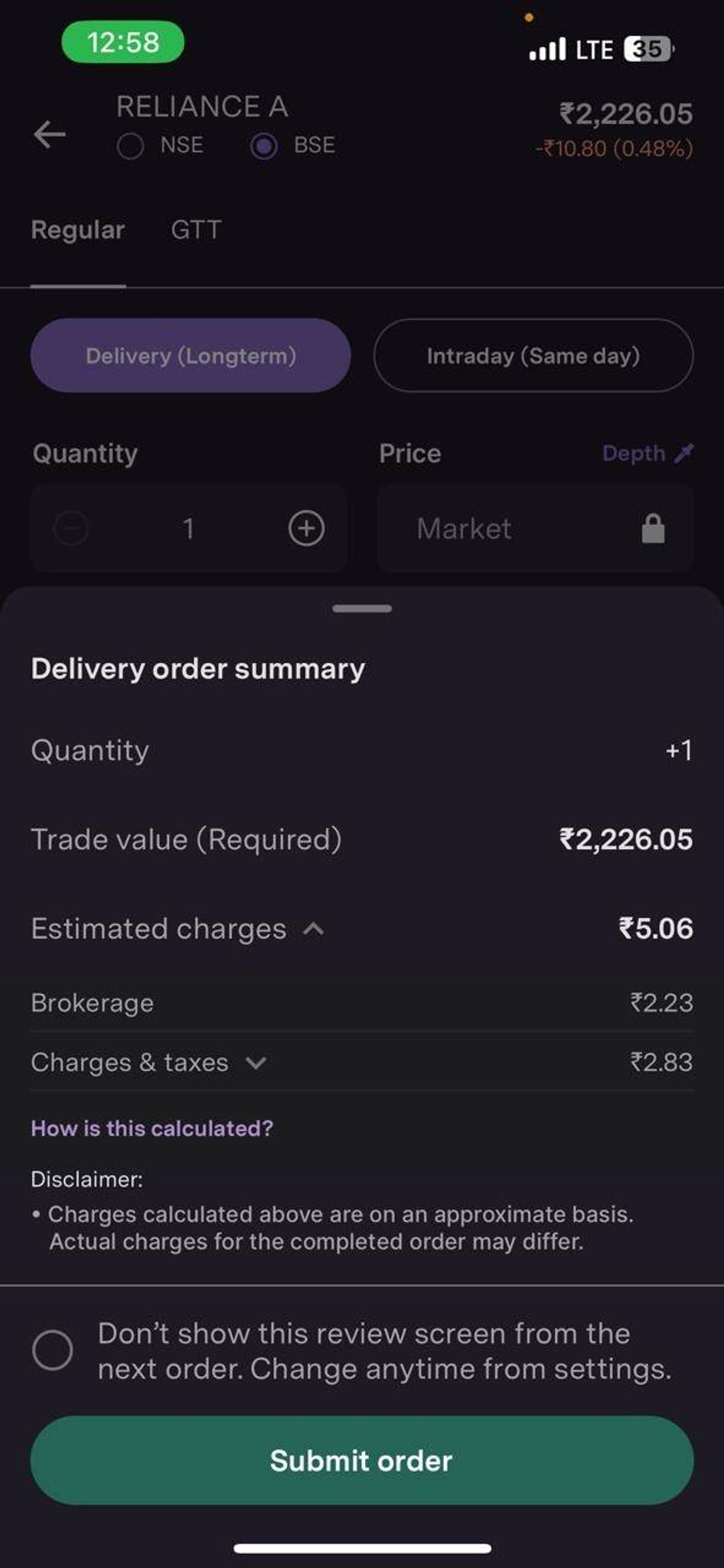The width and height of the screenshot is (724, 1568).
Task: Tap the battery indicator in status bar
Action: pos(648,49)
